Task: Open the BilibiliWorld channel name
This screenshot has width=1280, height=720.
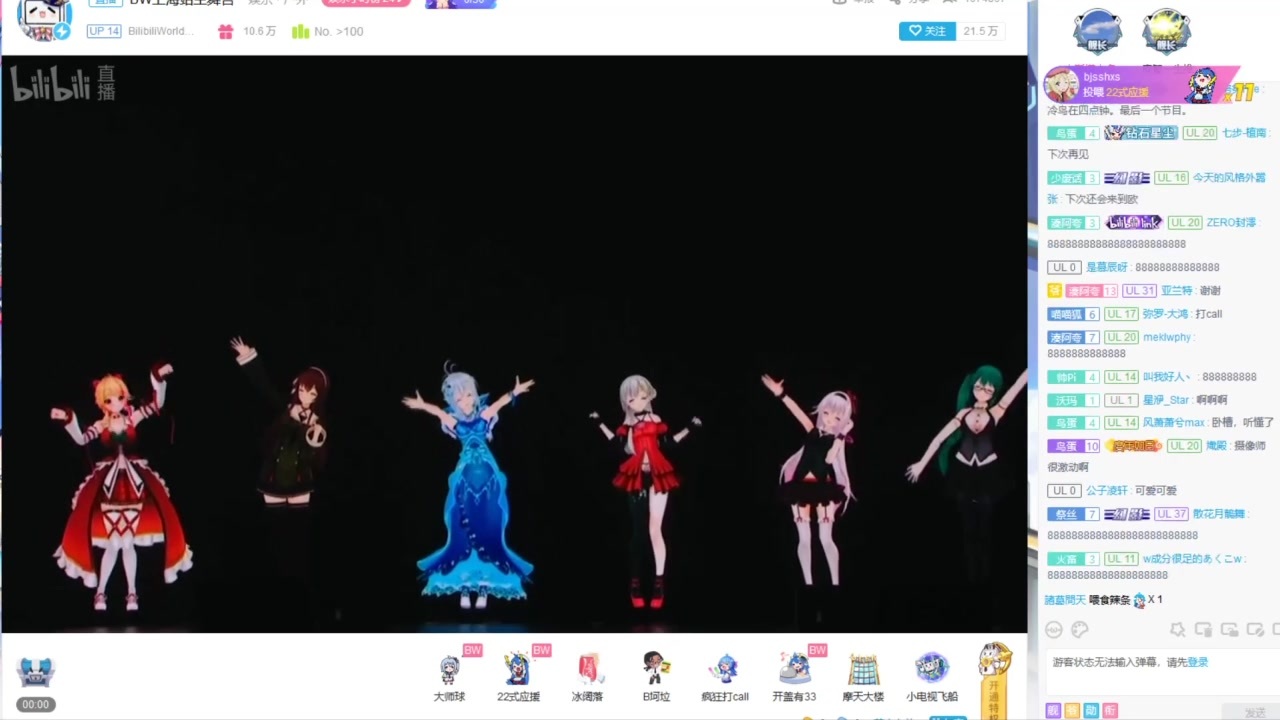Action: point(160,31)
